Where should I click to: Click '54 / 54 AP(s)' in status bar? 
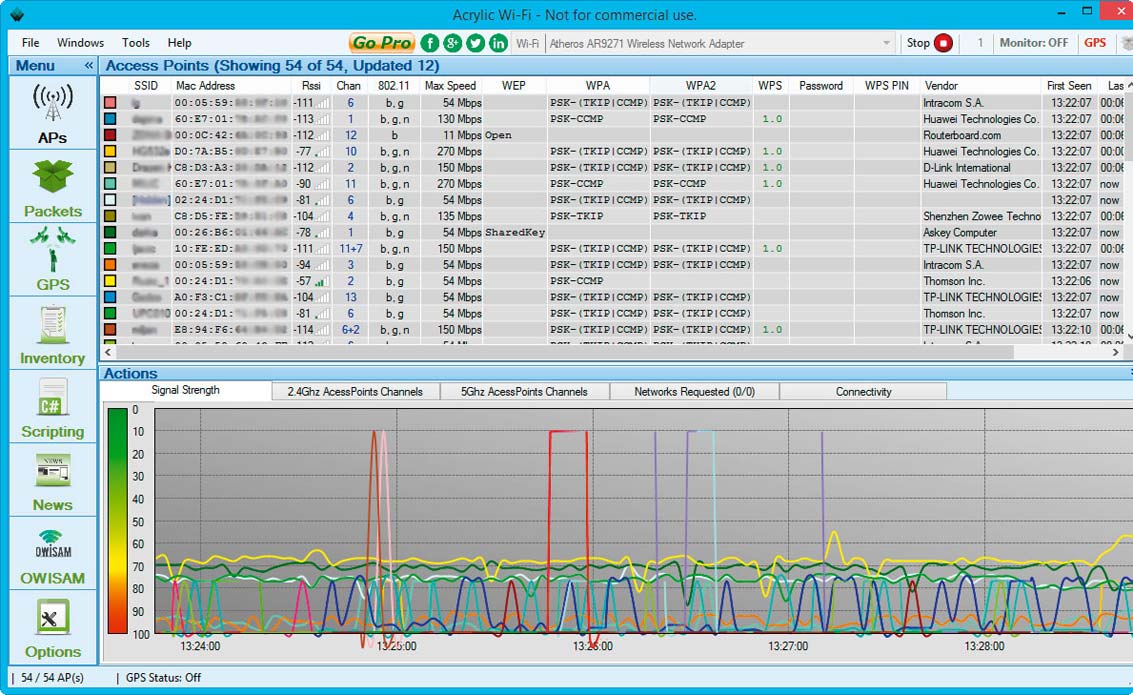[52, 678]
